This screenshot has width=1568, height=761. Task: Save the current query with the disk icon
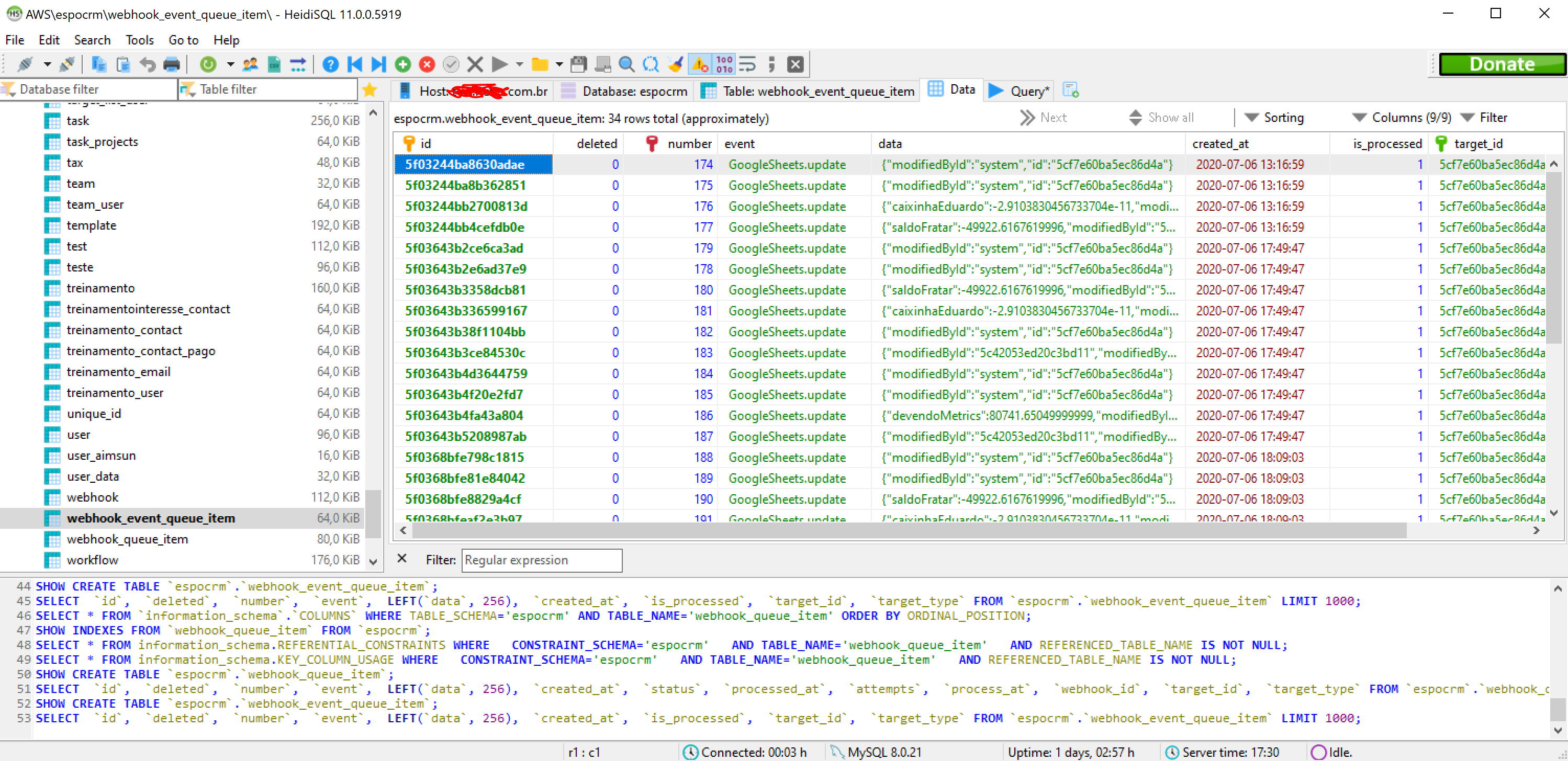tap(578, 64)
